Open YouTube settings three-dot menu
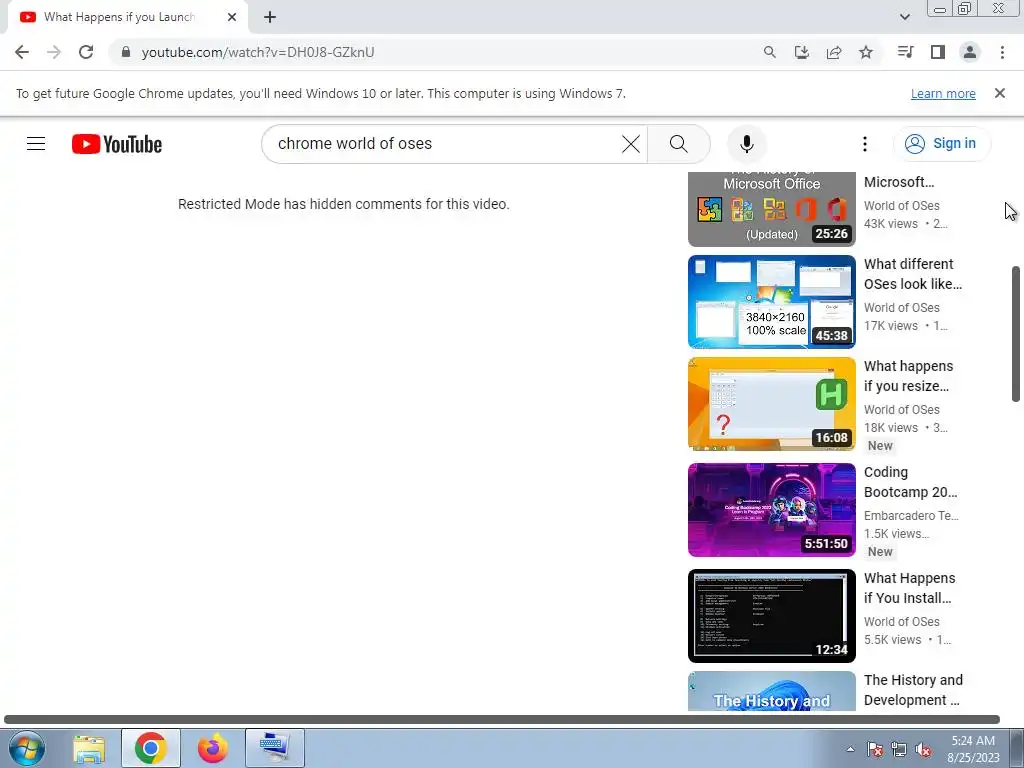Screen dimensions: 1024x768 click(865, 144)
